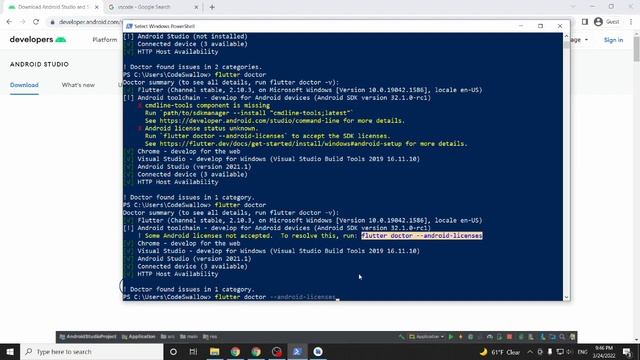
Task: Click the 'res' folder breadcrumb
Action: coord(210,337)
